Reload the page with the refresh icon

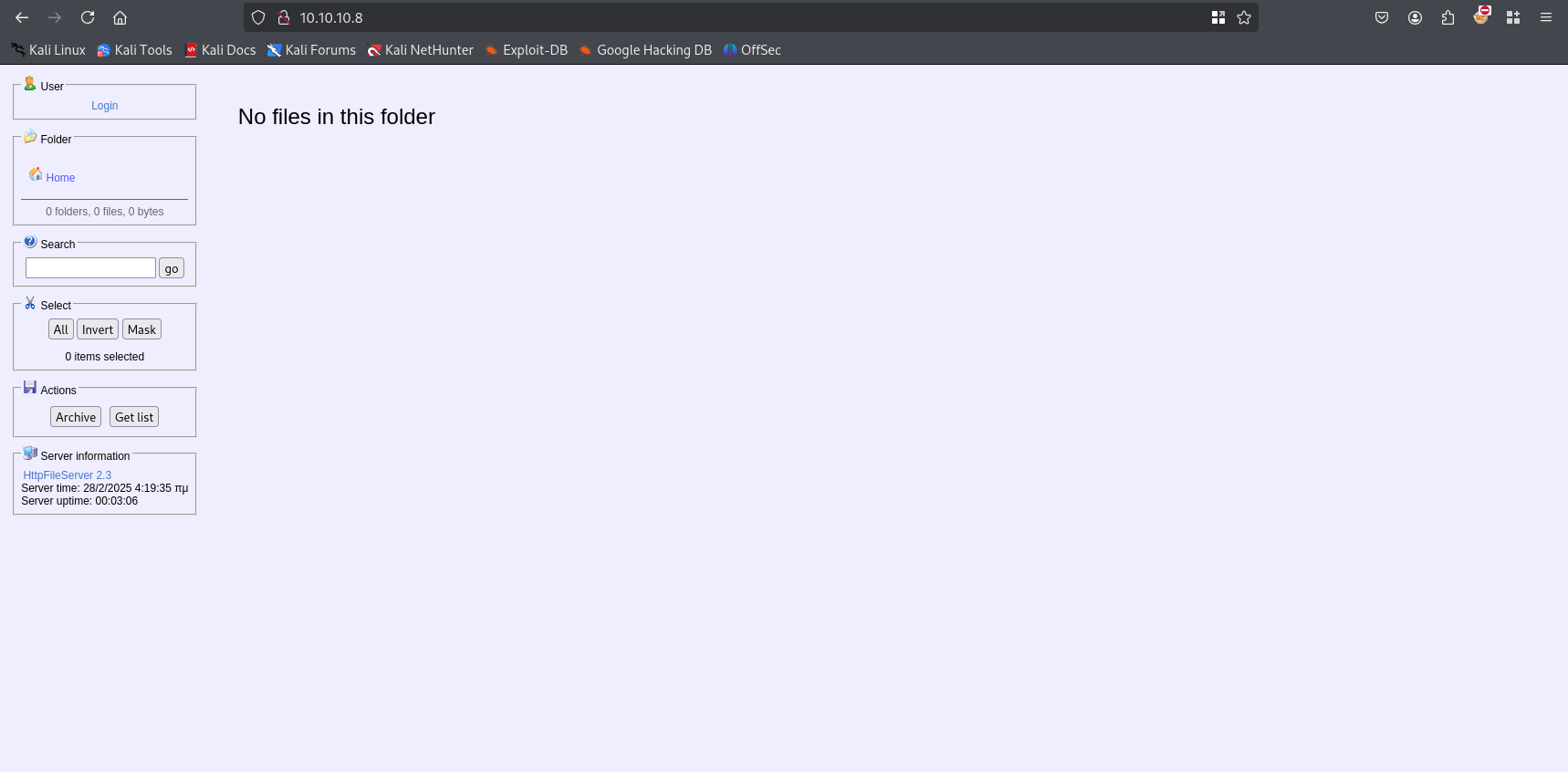(88, 17)
